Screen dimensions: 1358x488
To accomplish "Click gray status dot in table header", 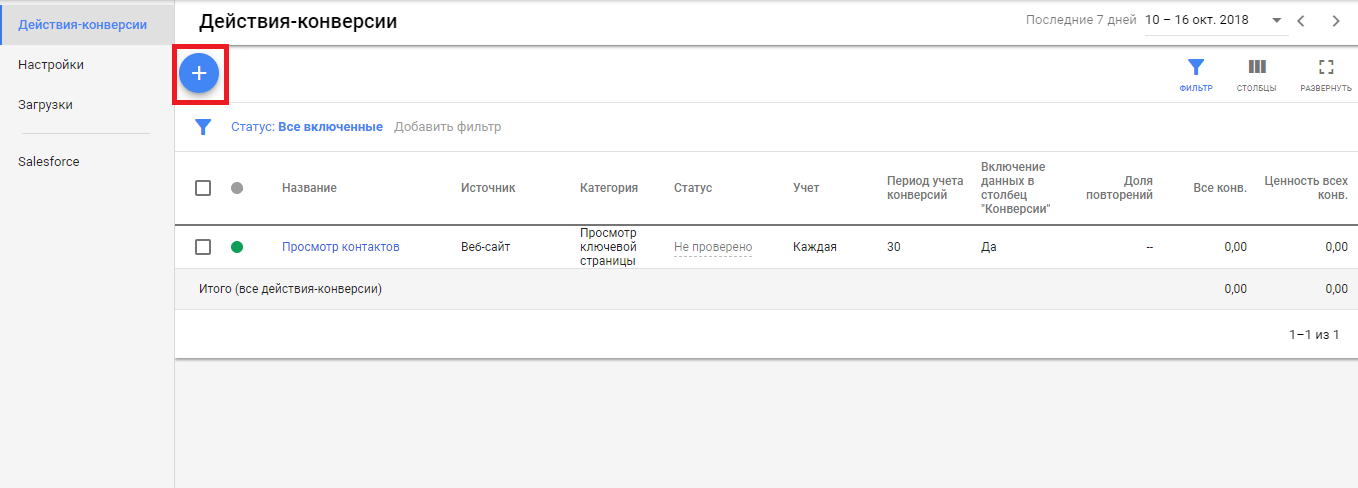I will click(x=237, y=188).
